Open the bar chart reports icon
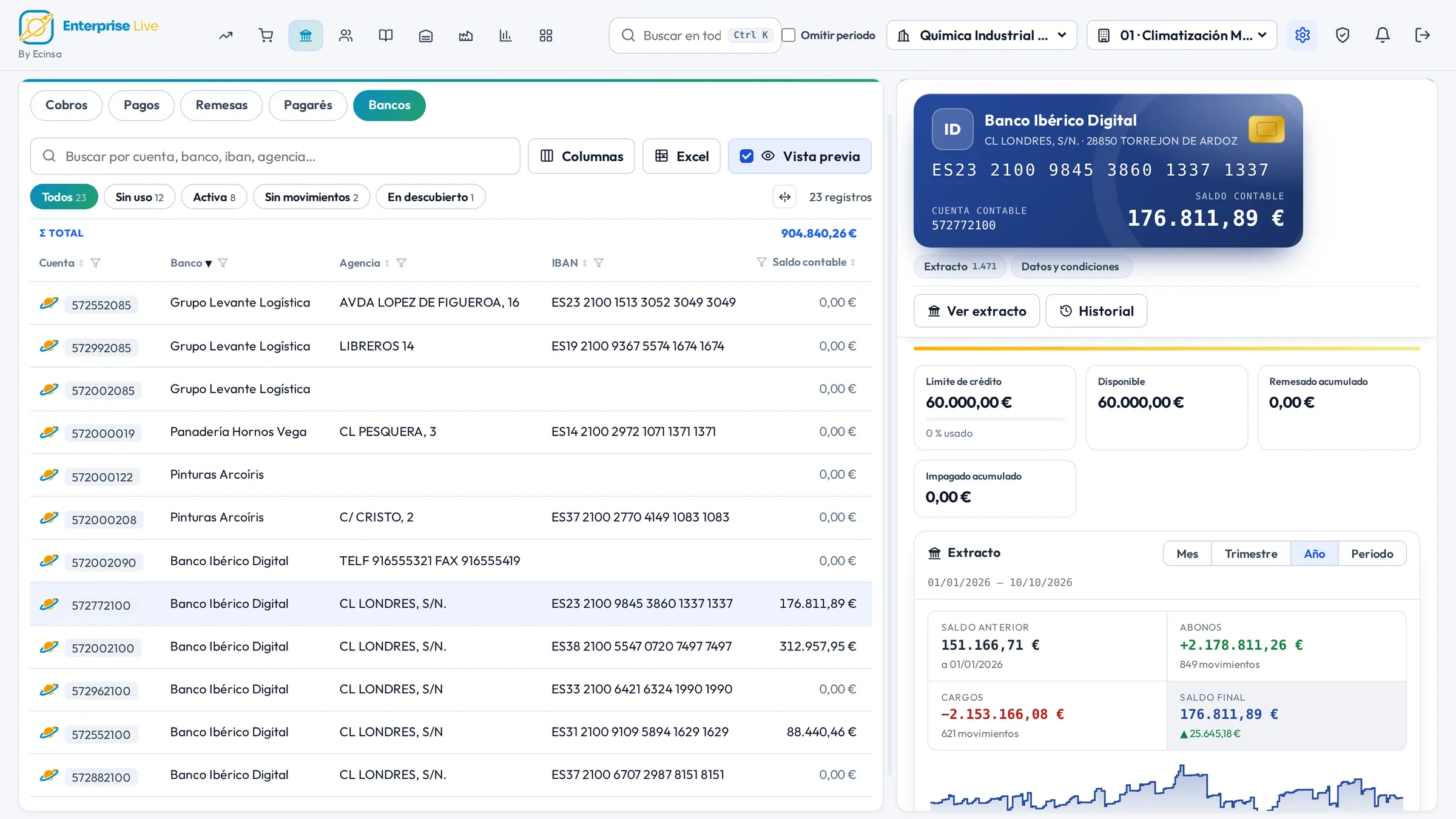 506,35
